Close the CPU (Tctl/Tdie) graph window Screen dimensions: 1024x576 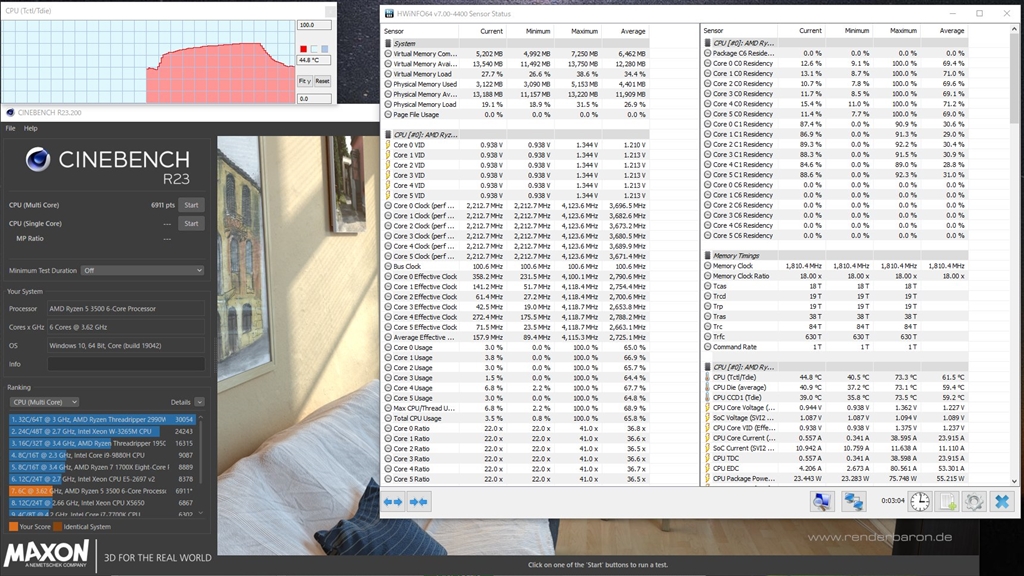coord(330,11)
